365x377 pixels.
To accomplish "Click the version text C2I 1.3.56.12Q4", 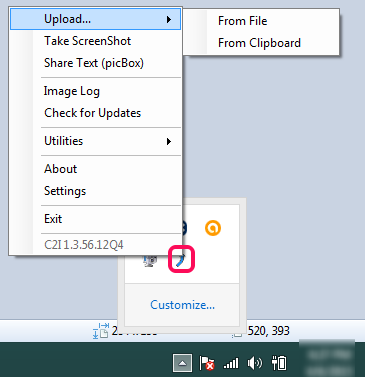I will pyautogui.click(x=84, y=245).
